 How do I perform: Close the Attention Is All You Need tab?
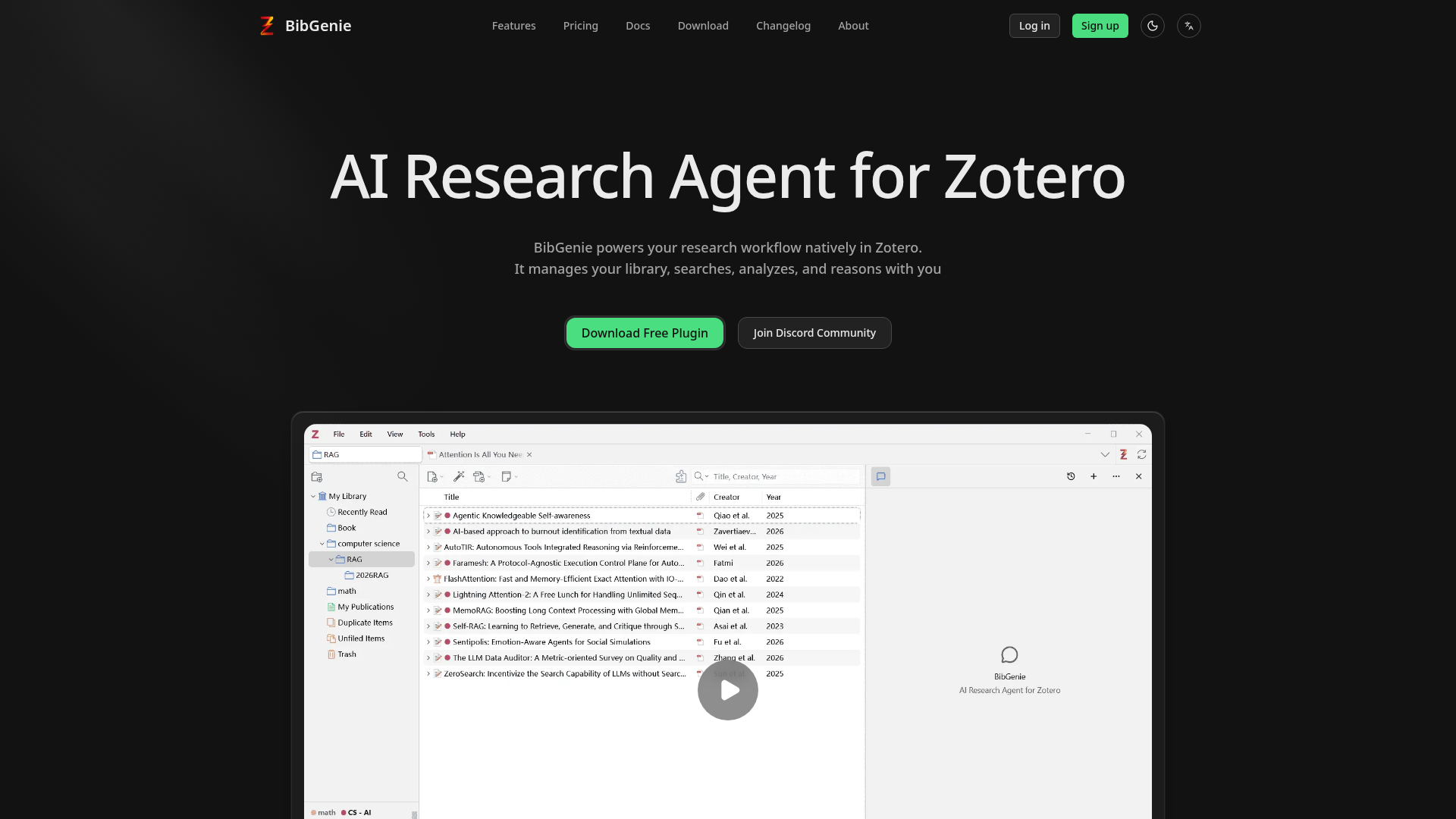[x=529, y=455]
